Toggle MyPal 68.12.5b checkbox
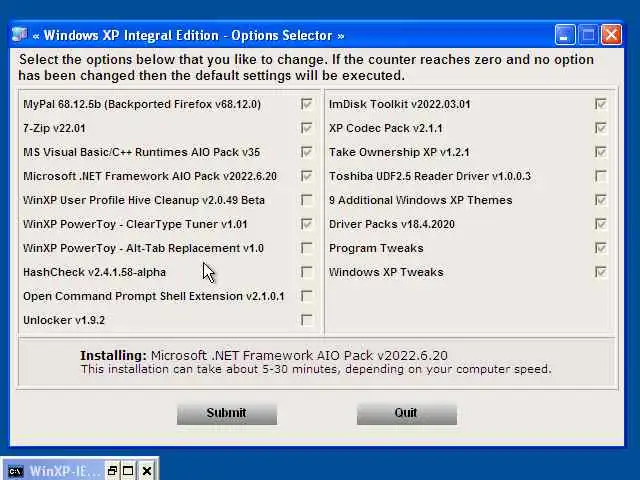 pos(307,104)
